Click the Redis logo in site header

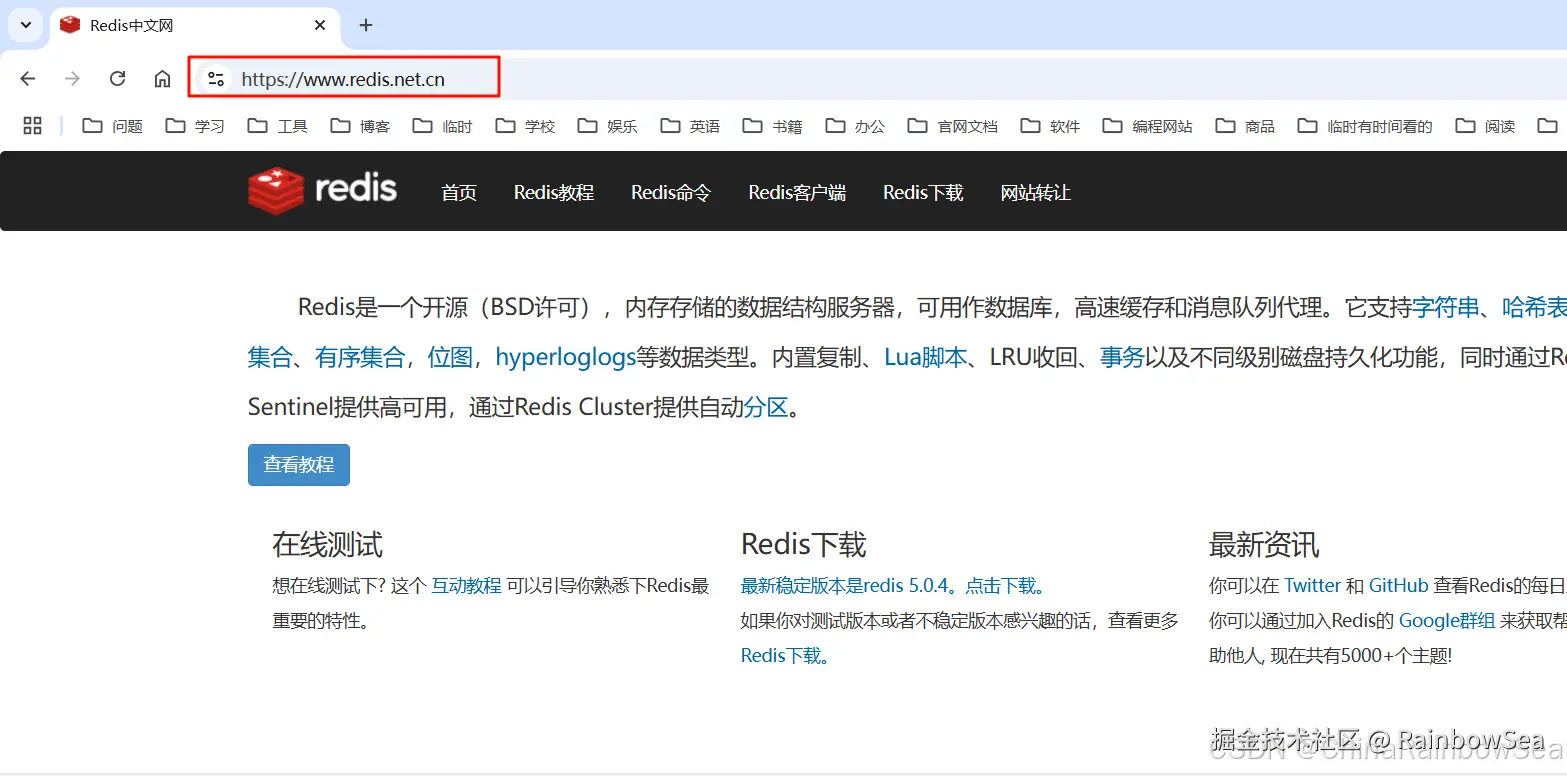[x=322, y=190]
